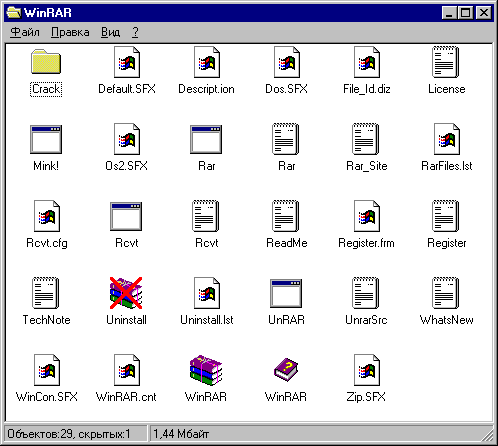Select the WinRAR help book with question mark
The height and width of the screenshot is (446, 498).
(x=286, y=370)
